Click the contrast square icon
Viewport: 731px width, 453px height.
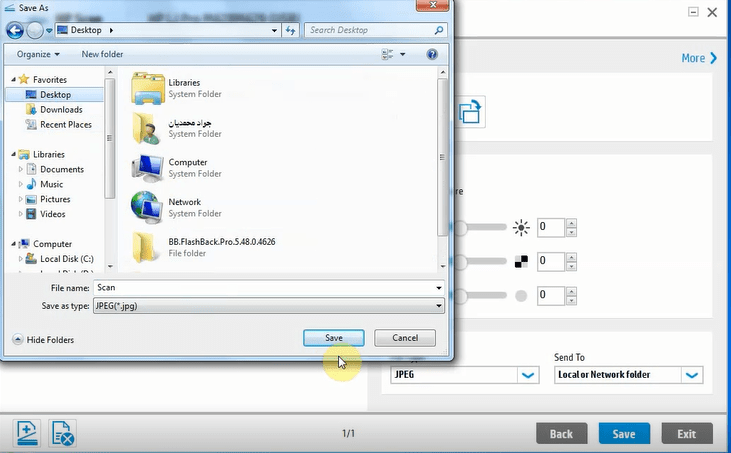pyautogui.click(x=520, y=262)
